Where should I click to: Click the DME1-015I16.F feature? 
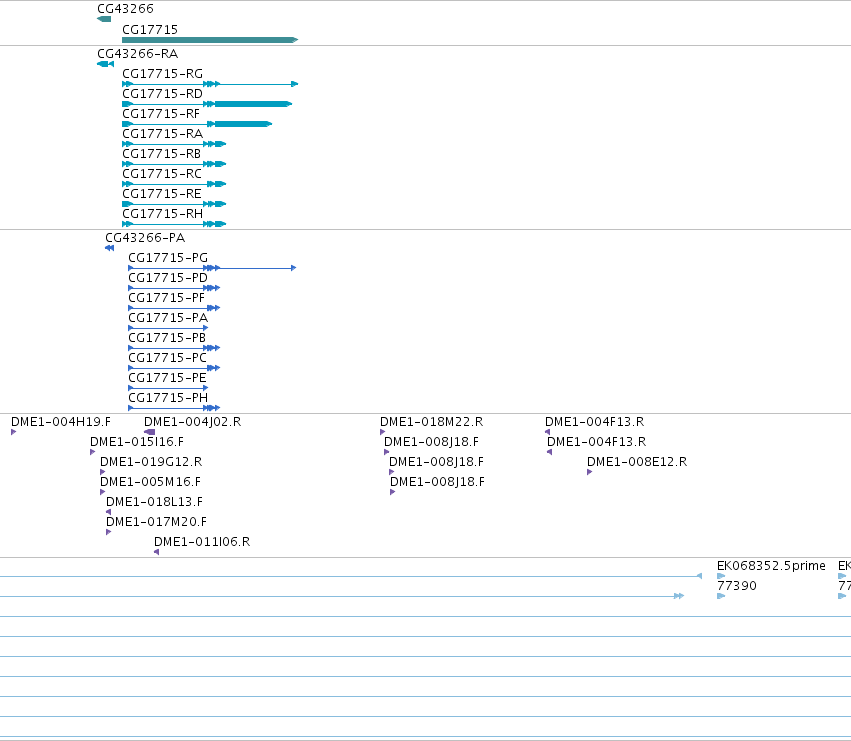point(137,442)
